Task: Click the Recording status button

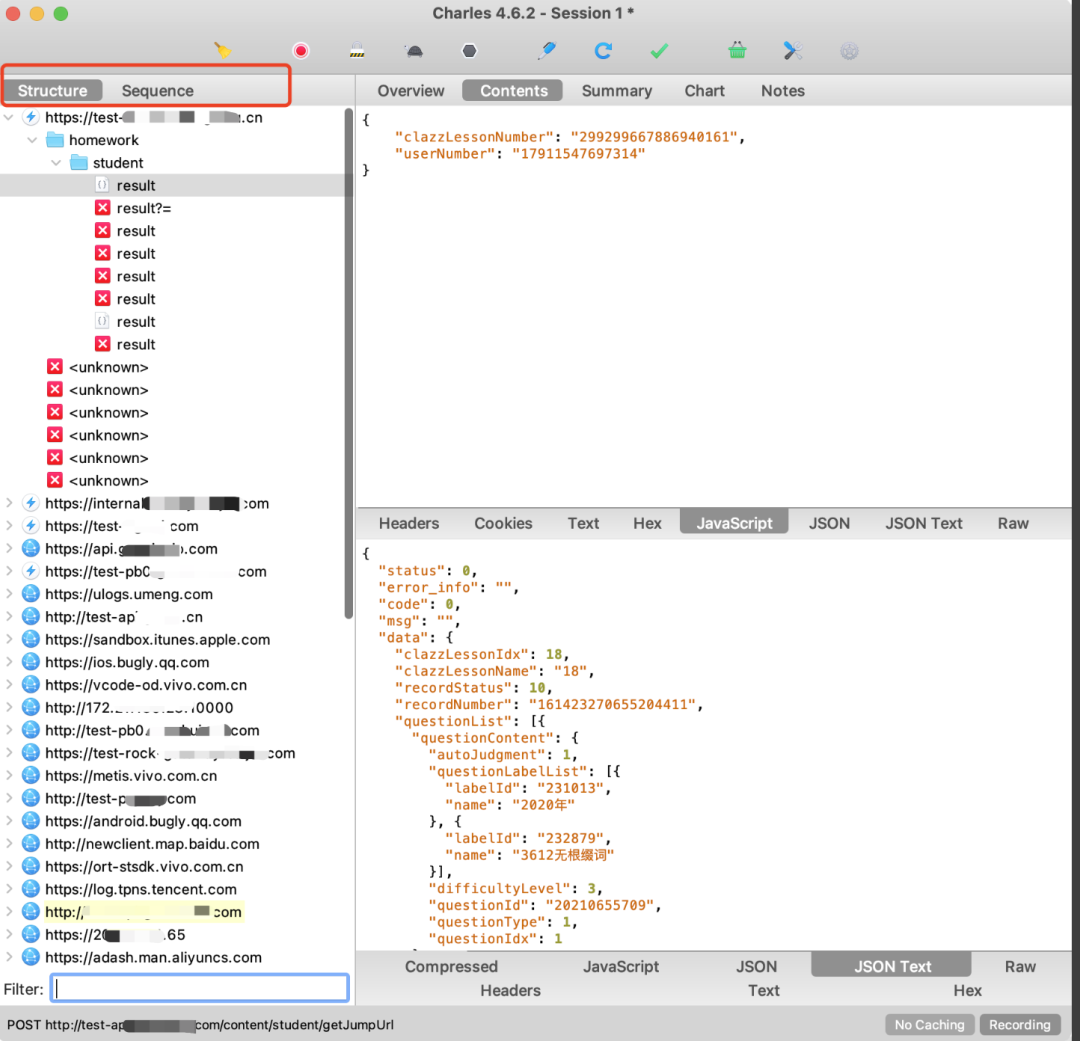Action: pyautogui.click(x=1019, y=1024)
